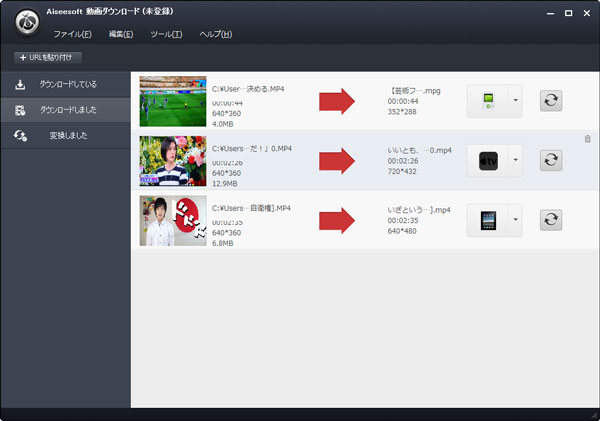
Task: Expand the iPad format dropdown arrow
Action: point(515,220)
